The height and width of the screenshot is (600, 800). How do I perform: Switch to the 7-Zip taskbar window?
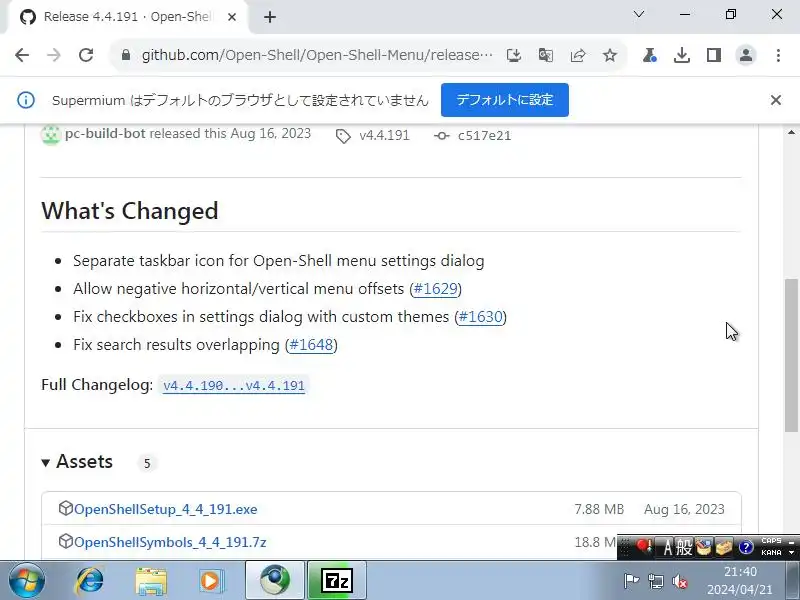[x=337, y=581]
